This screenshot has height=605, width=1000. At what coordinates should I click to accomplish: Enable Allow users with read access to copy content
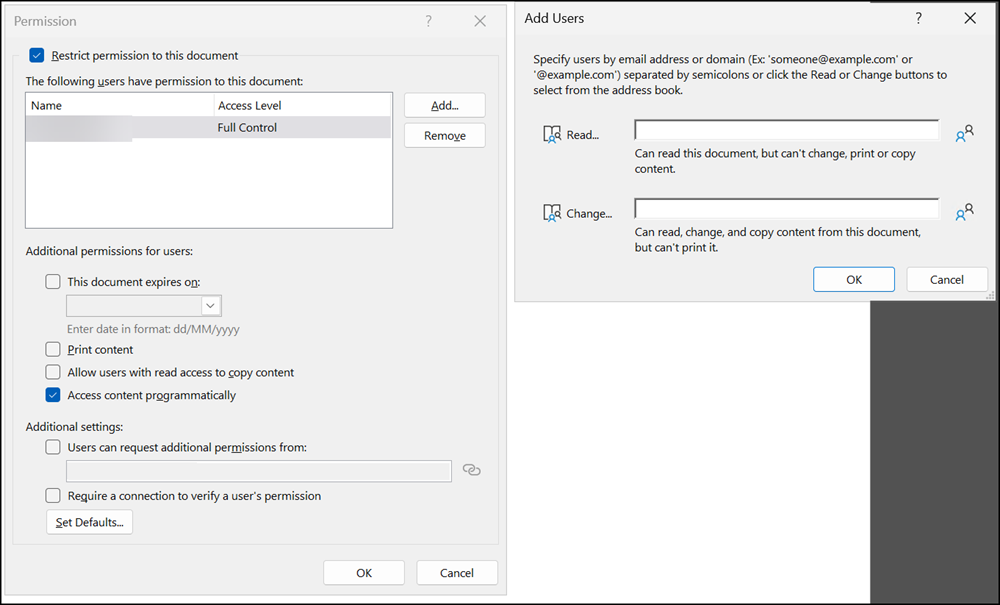coord(53,371)
